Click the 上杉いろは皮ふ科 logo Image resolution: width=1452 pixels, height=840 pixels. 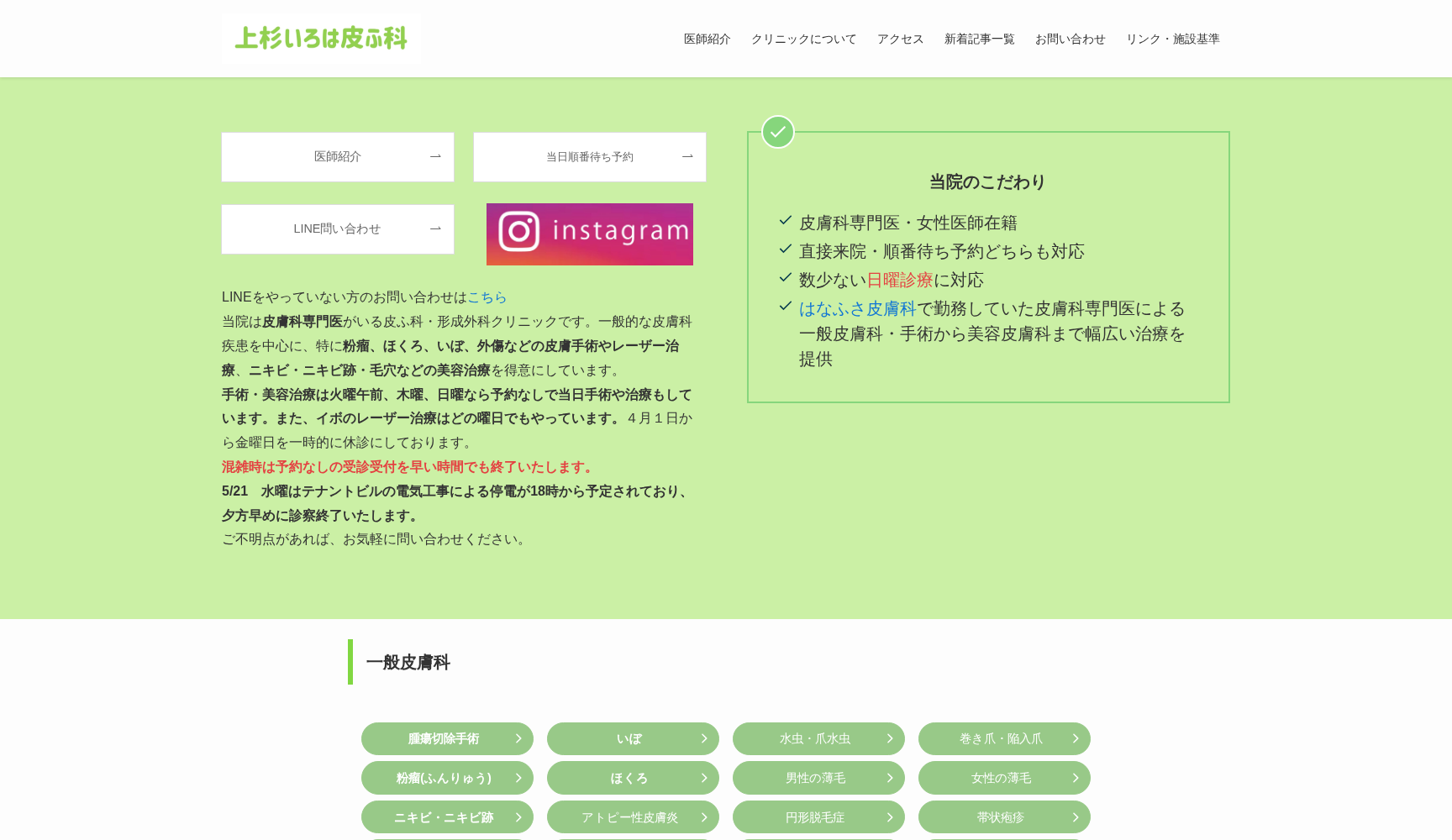[x=321, y=38]
